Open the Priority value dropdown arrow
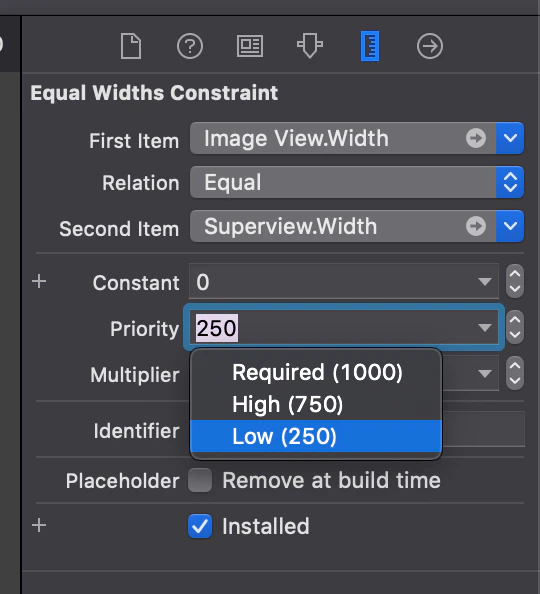Viewport: 540px width, 594px height. (485, 328)
